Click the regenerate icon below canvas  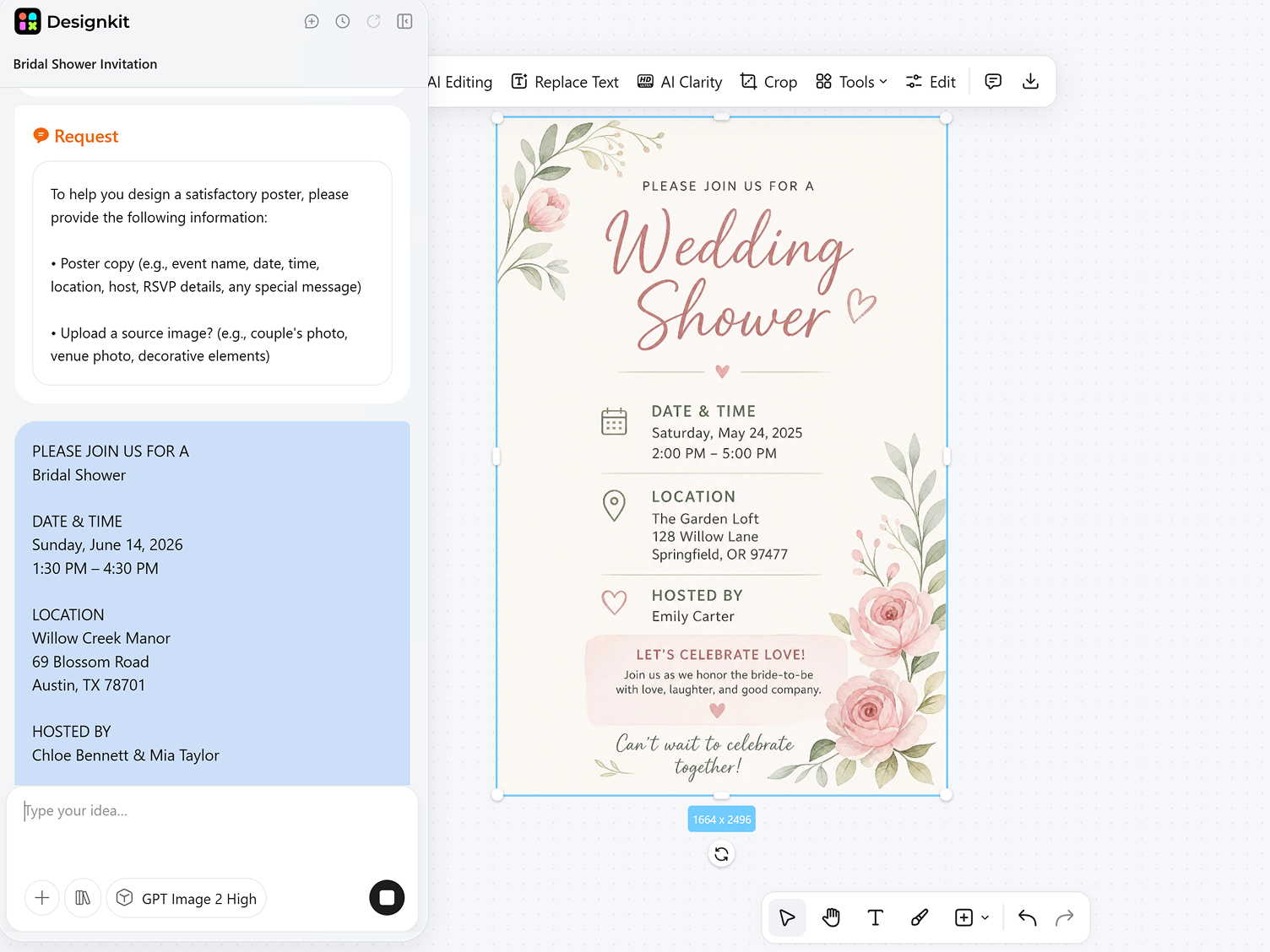pyautogui.click(x=721, y=854)
